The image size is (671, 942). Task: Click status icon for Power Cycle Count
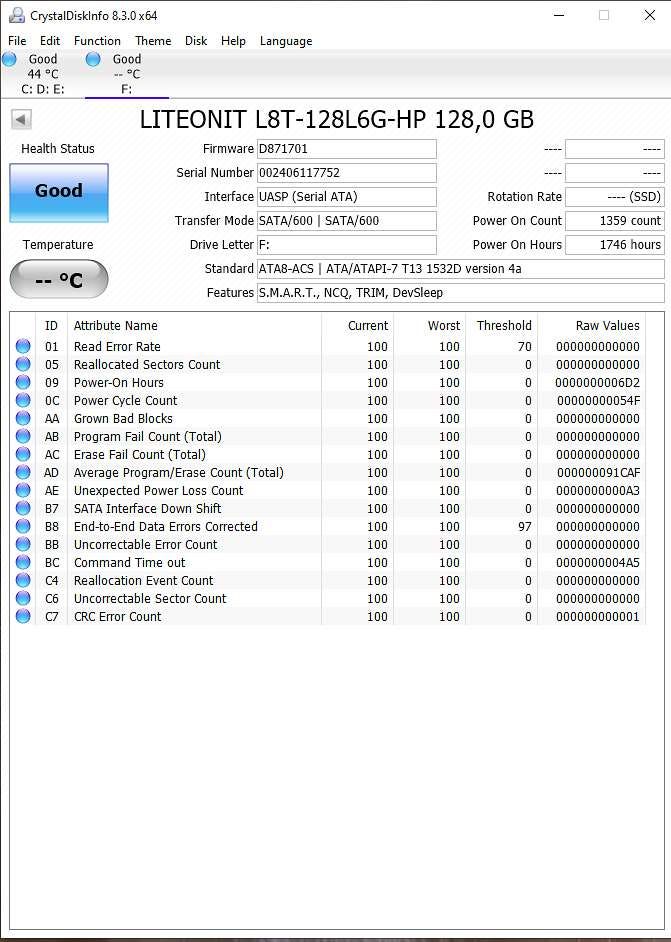coord(23,400)
